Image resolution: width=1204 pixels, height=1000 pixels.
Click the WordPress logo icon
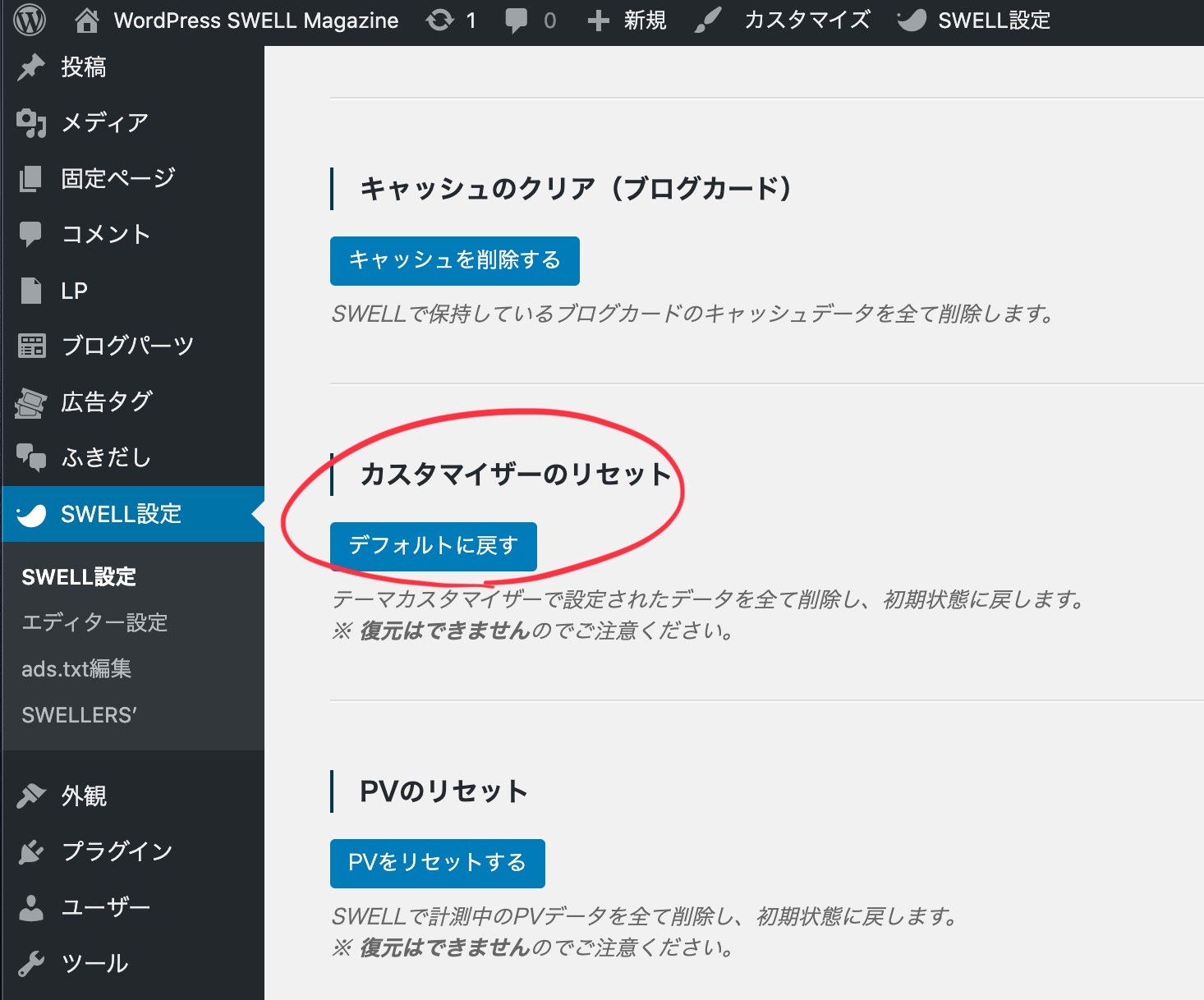pos(30,21)
